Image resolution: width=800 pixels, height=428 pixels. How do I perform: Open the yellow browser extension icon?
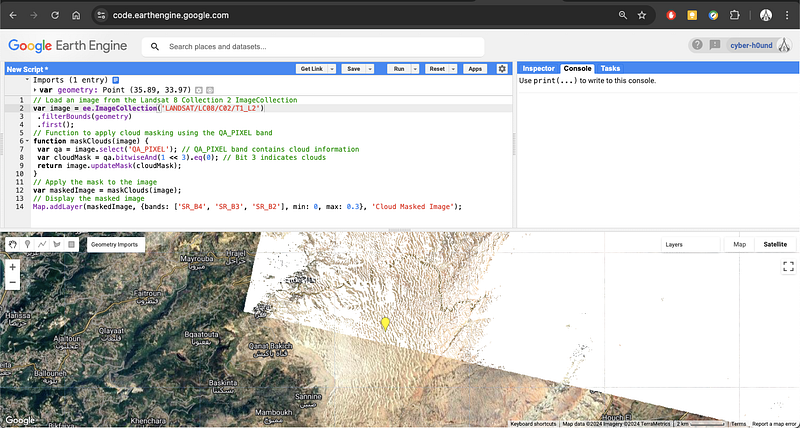[x=692, y=15]
